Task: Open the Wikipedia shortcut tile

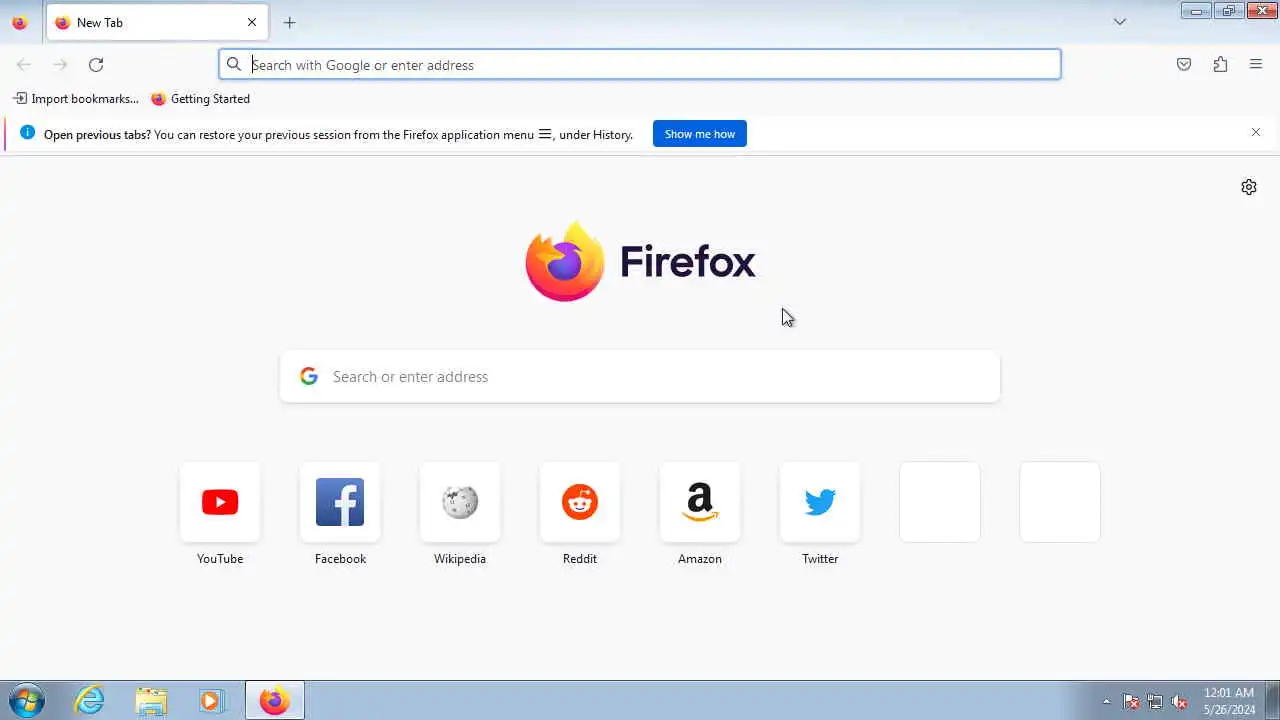Action: pos(460,502)
